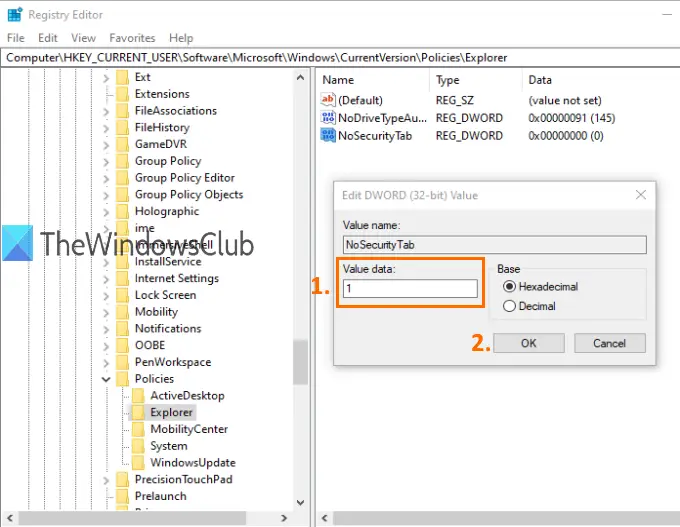The image size is (680, 527).
Task: Click the Holographic folder icon
Action: [x=123, y=211]
